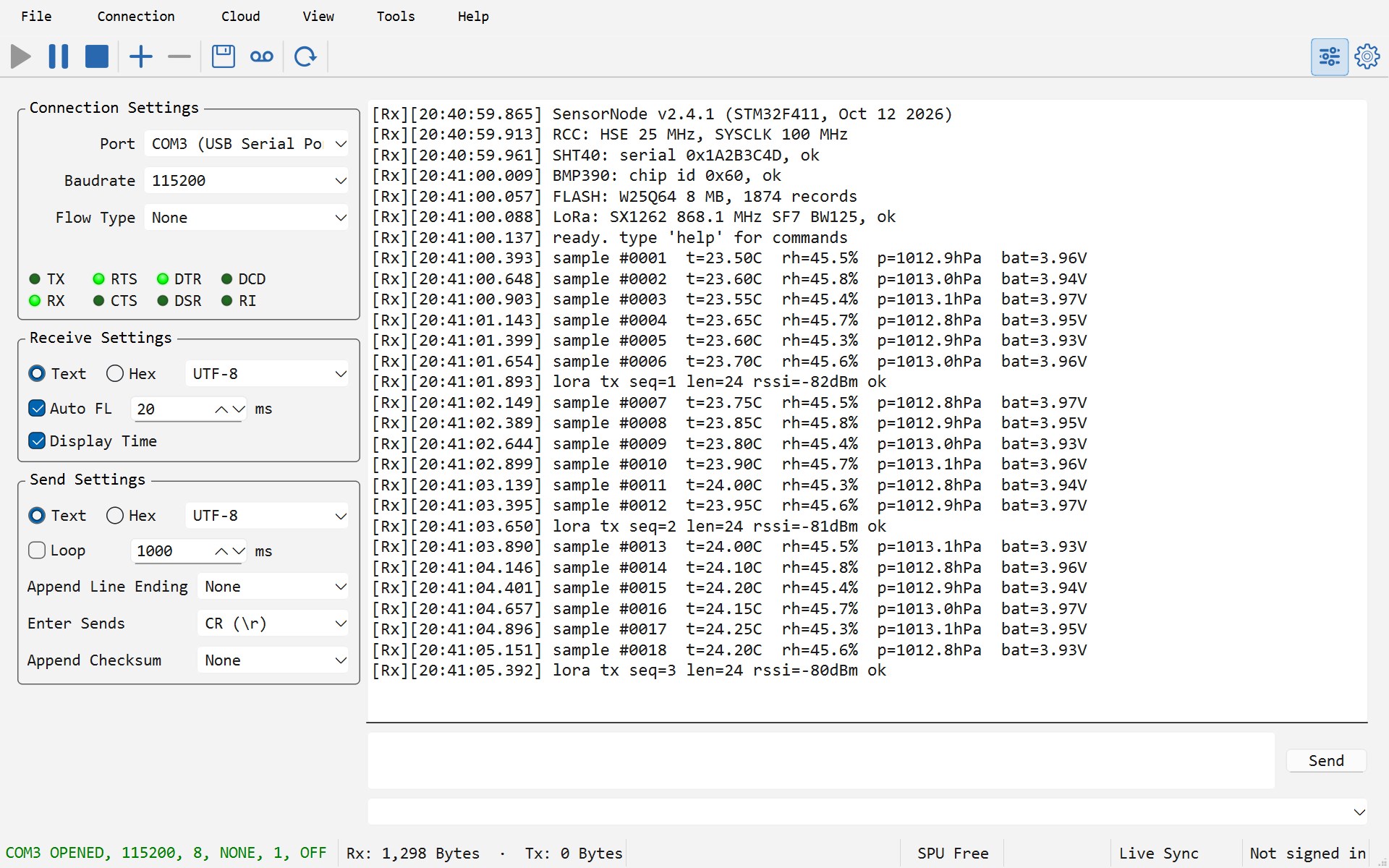Click the Save log toolbar icon
This screenshot has height=868, width=1389.
click(224, 56)
